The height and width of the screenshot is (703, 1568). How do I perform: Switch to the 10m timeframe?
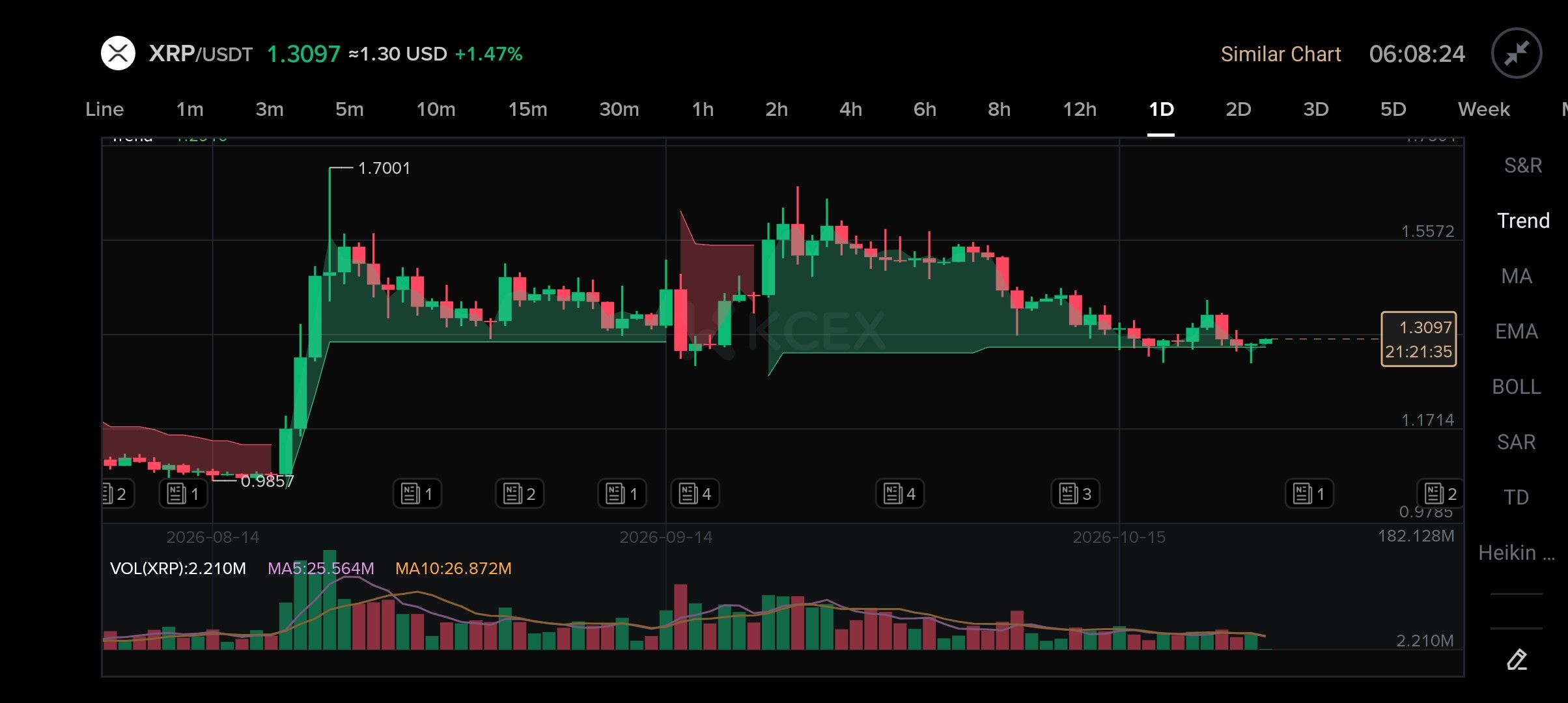tap(436, 109)
